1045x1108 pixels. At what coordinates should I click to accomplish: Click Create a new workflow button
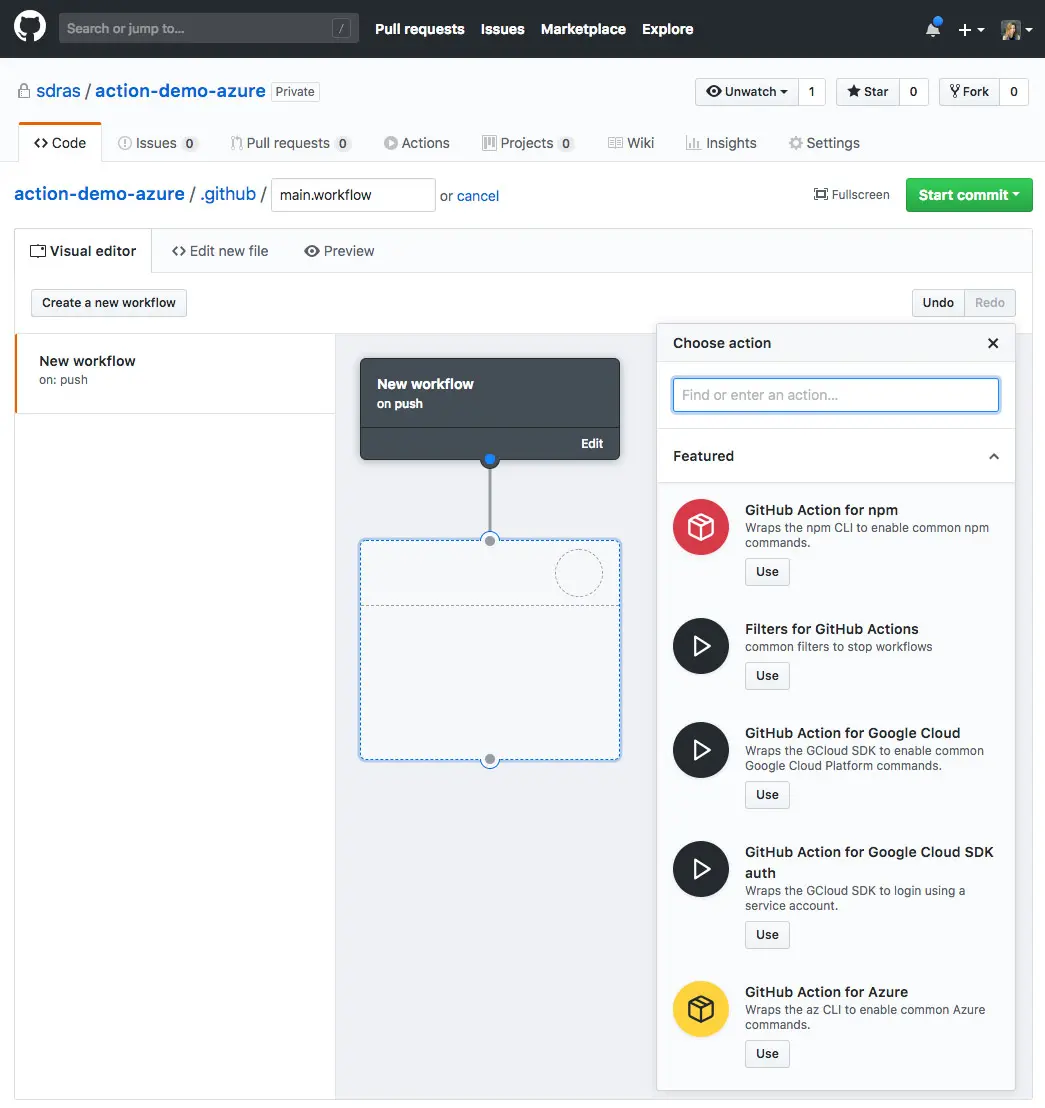[109, 302]
